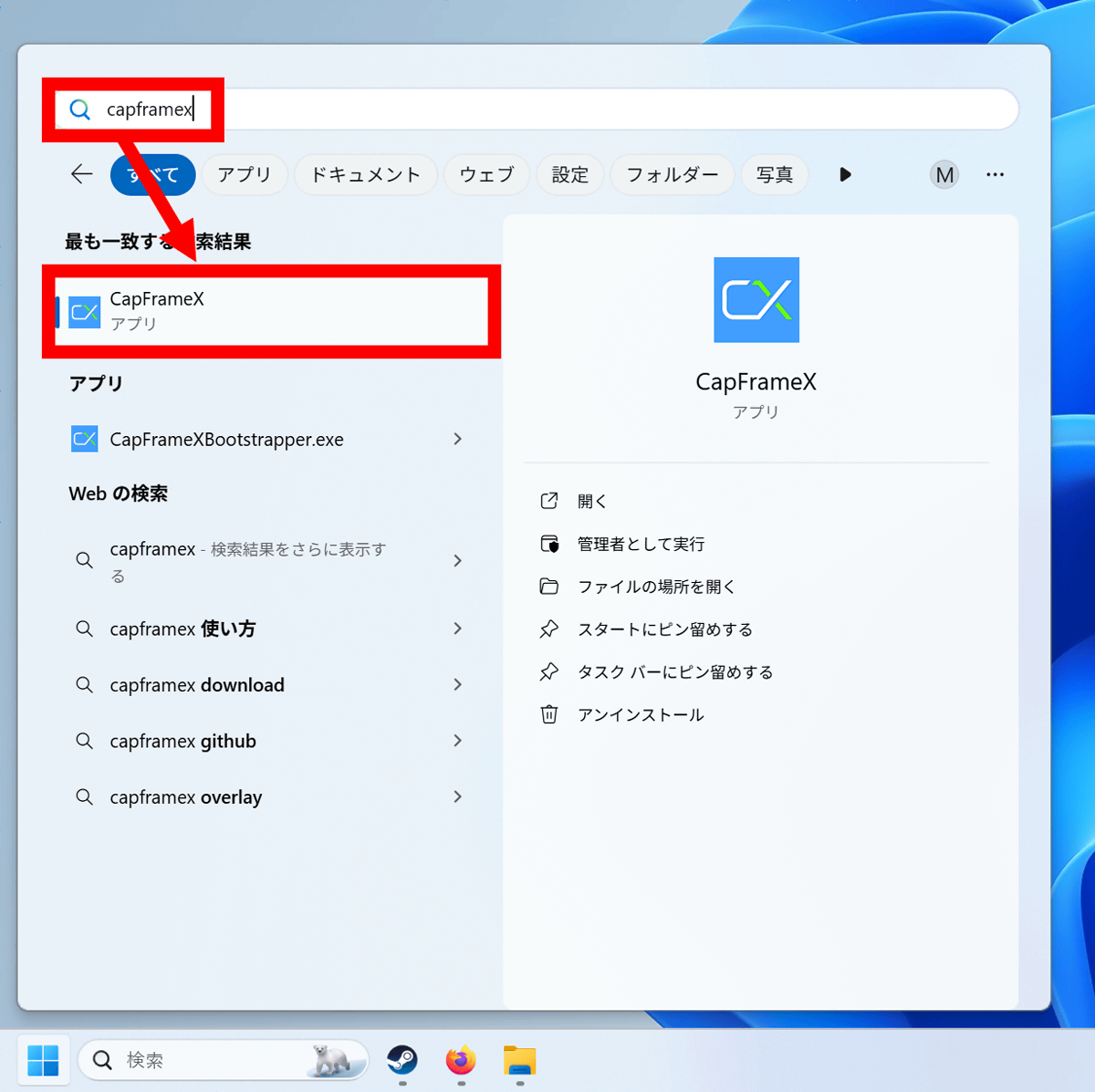Click the Windows Start button
The width and height of the screenshot is (1095, 1092).
(43, 1060)
